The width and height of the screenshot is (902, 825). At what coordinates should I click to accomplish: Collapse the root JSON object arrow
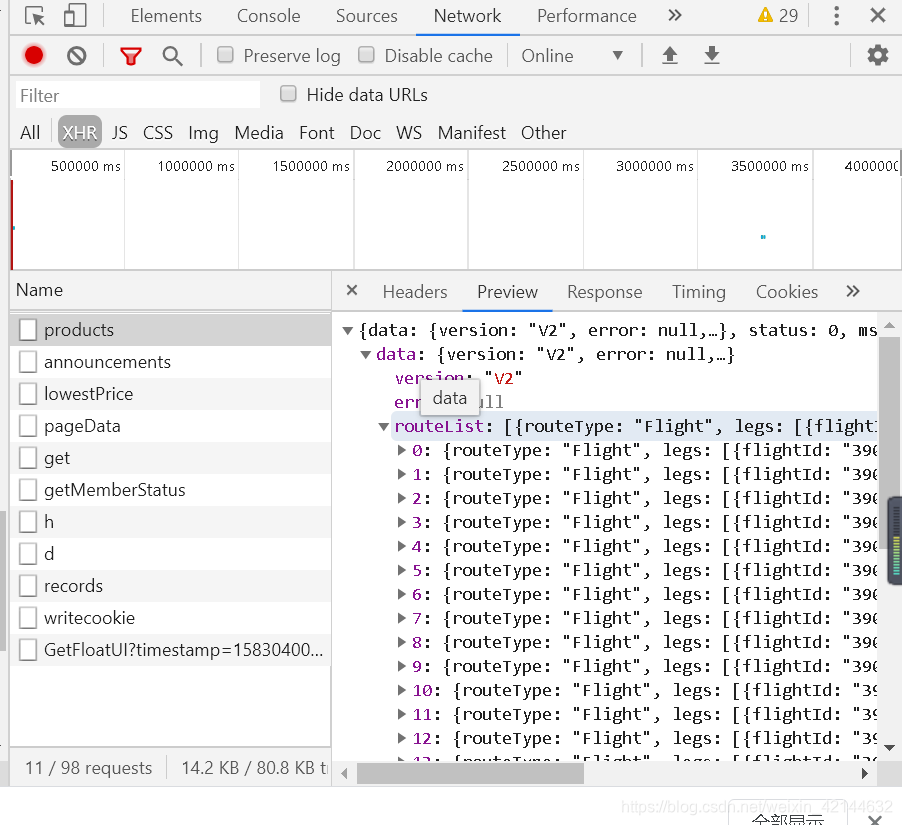(347, 331)
